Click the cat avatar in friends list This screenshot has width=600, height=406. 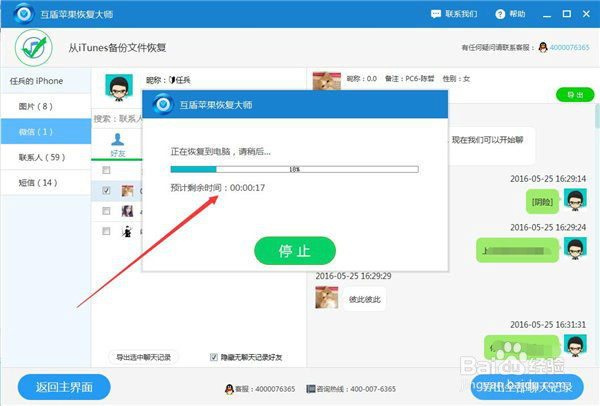[127, 191]
